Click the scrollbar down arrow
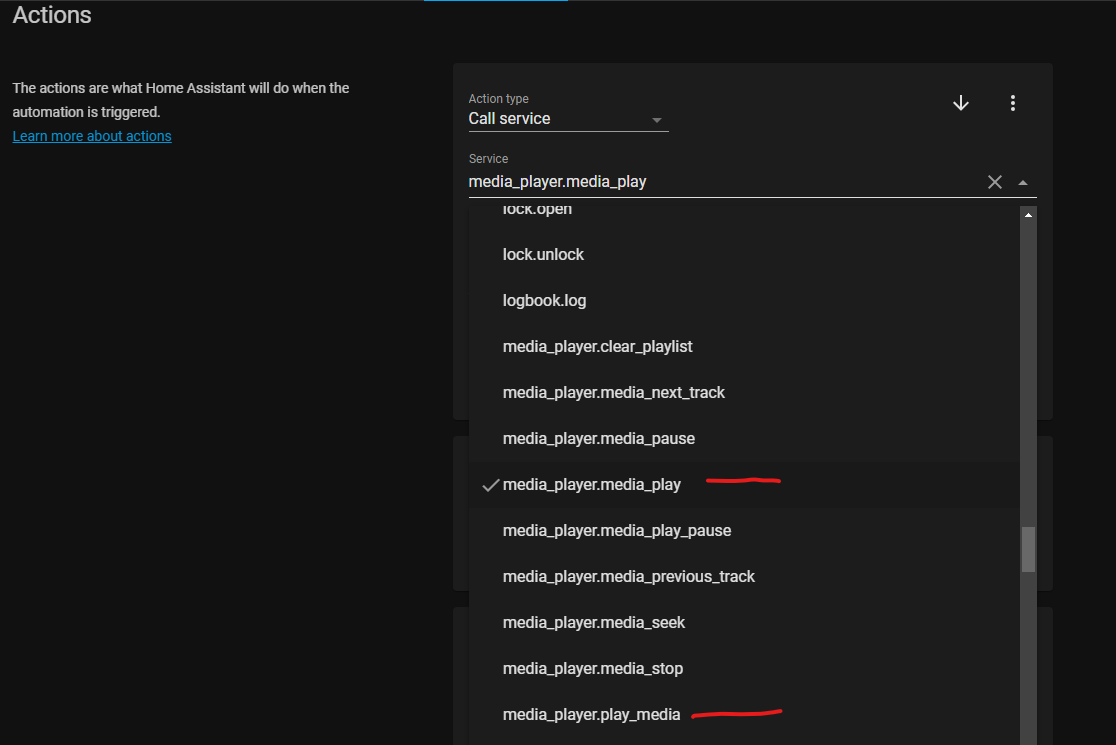 click(1028, 738)
